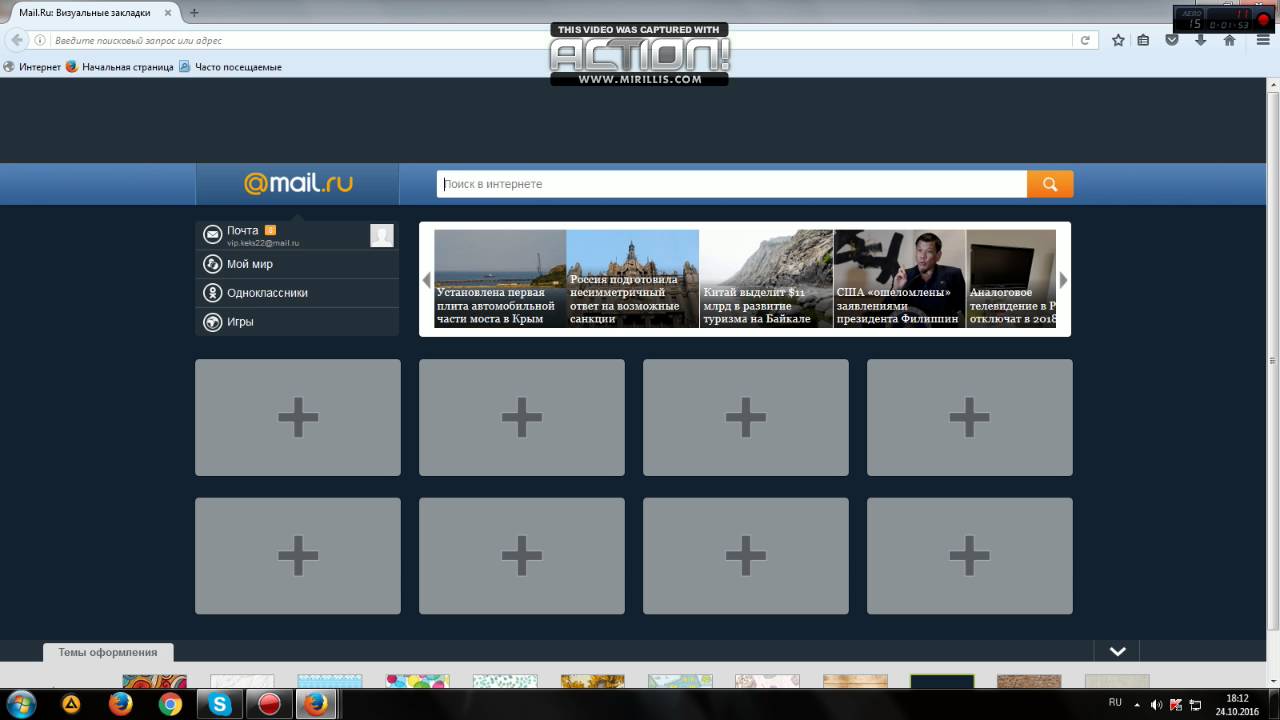Show hidden system tray icons

tap(1137, 704)
